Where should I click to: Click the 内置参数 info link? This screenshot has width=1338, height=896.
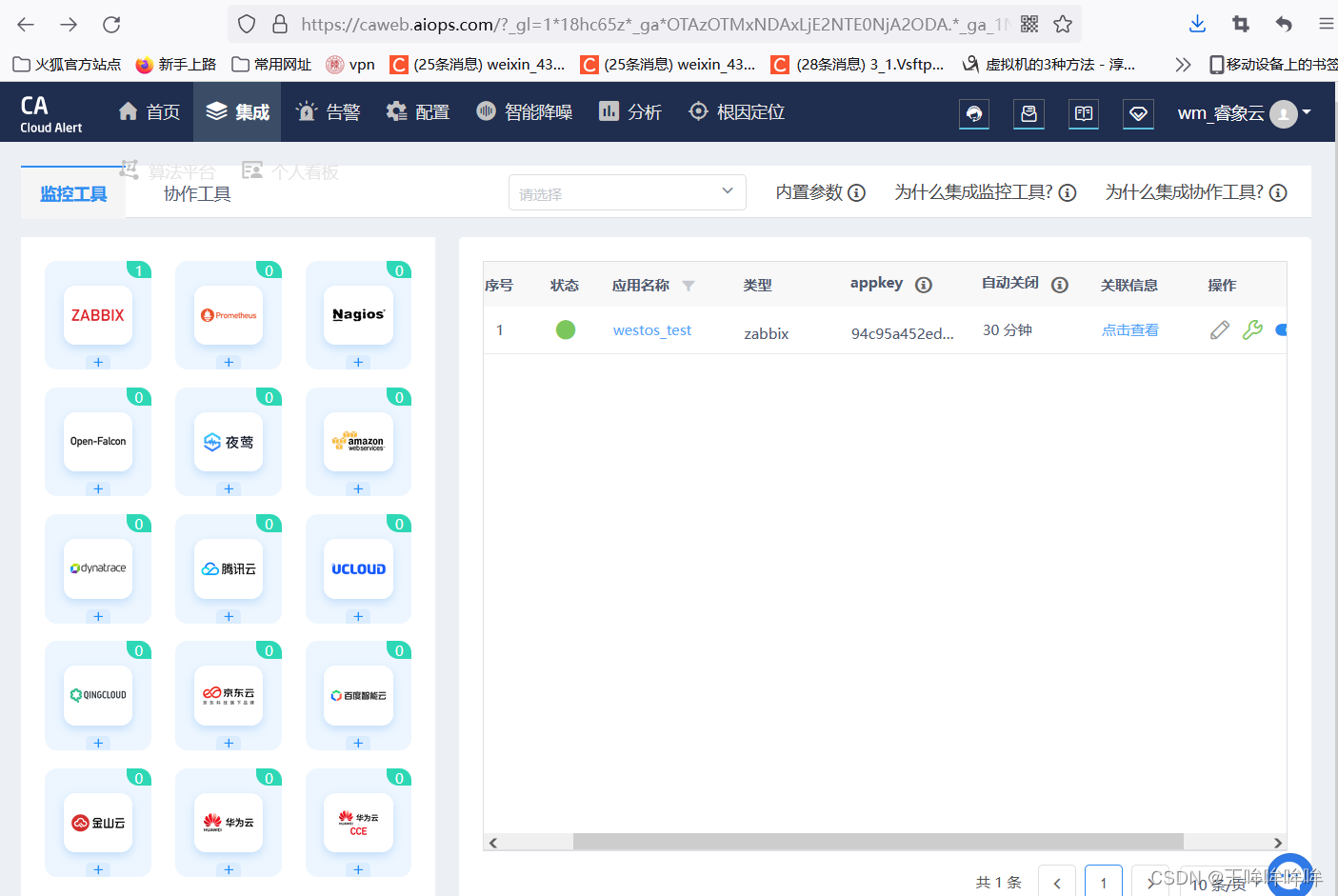(x=820, y=192)
